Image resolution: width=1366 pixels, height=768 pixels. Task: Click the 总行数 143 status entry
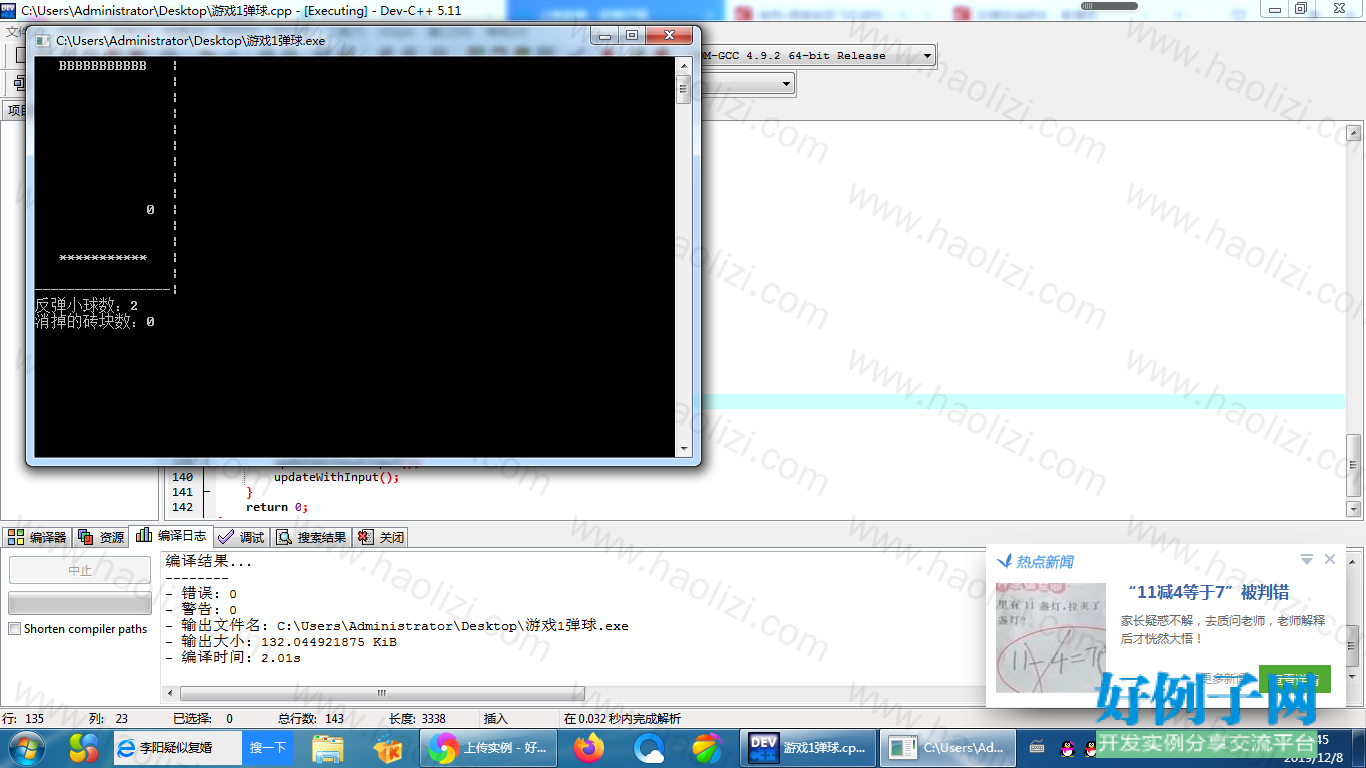[x=310, y=718]
